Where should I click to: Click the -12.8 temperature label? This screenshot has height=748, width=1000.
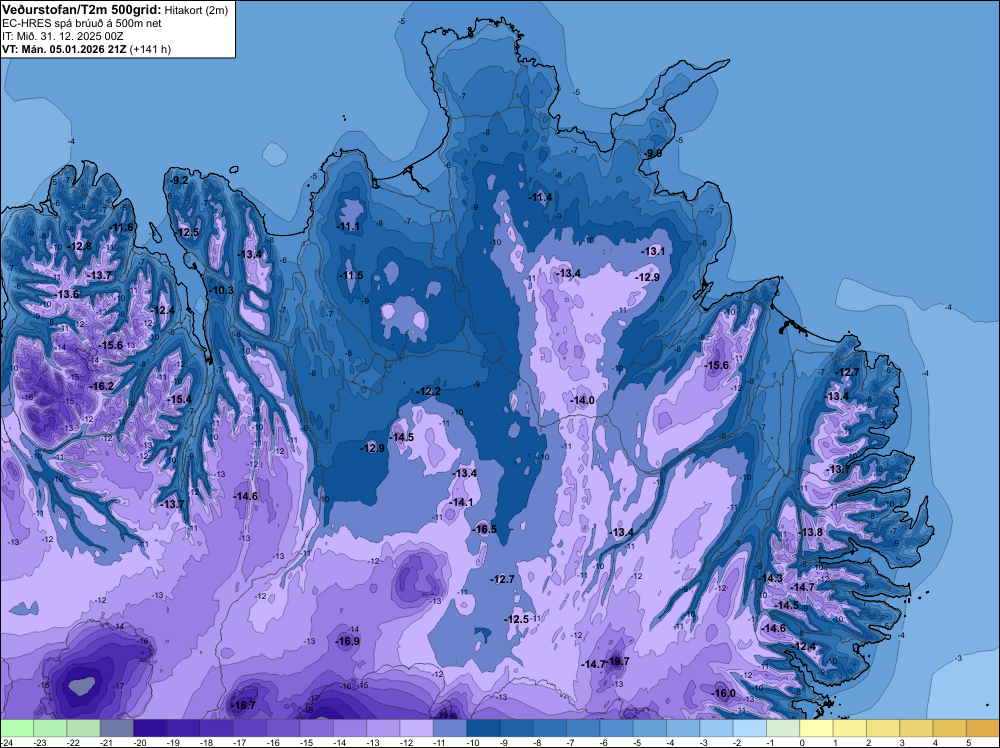[x=79, y=247]
